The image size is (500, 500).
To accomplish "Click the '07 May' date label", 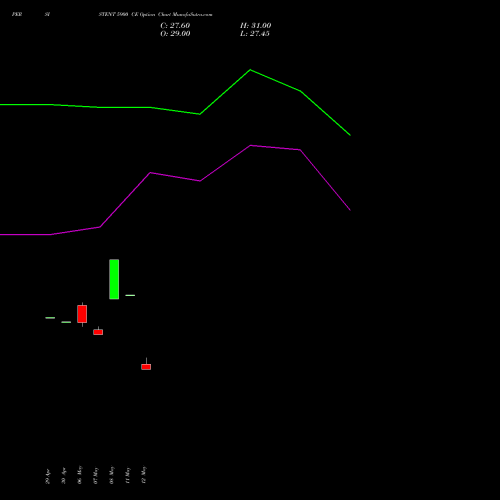I will (96, 475).
